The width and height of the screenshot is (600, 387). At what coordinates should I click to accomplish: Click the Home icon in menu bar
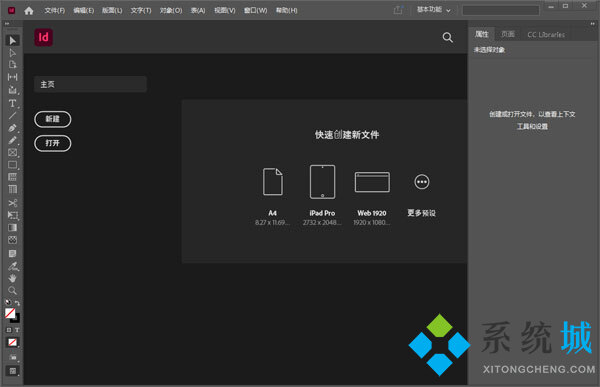coord(29,11)
